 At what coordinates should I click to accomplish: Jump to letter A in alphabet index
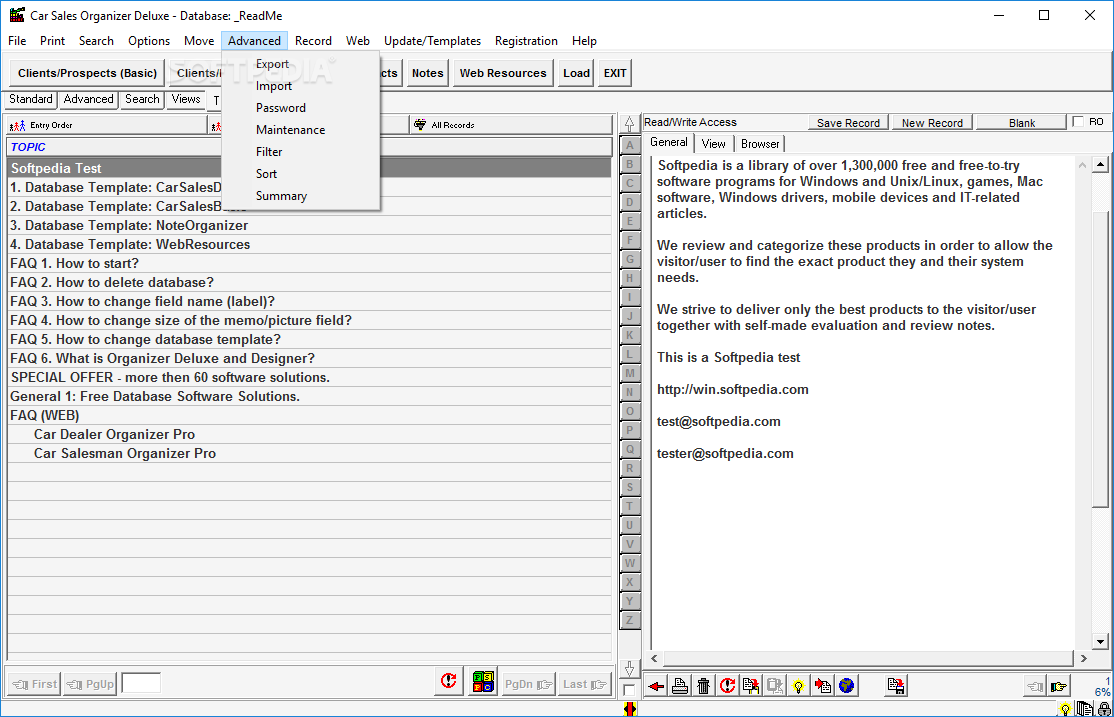point(629,146)
